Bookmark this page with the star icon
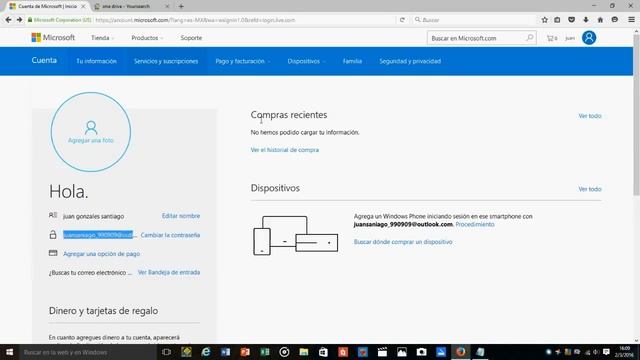Viewport: 640px width, 360px height. pos(544,20)
